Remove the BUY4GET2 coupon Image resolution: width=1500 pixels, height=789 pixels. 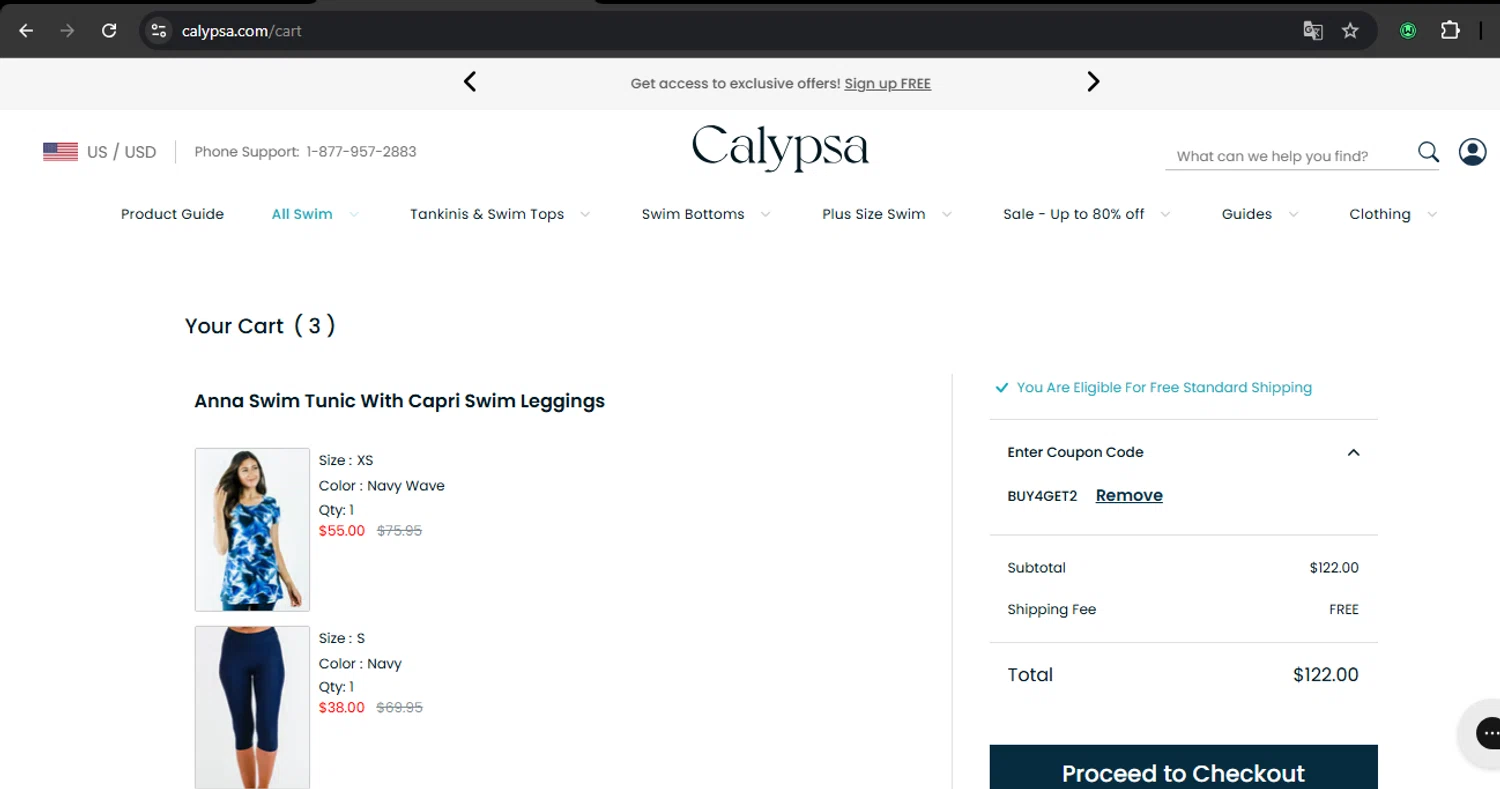coord(1129,495)
